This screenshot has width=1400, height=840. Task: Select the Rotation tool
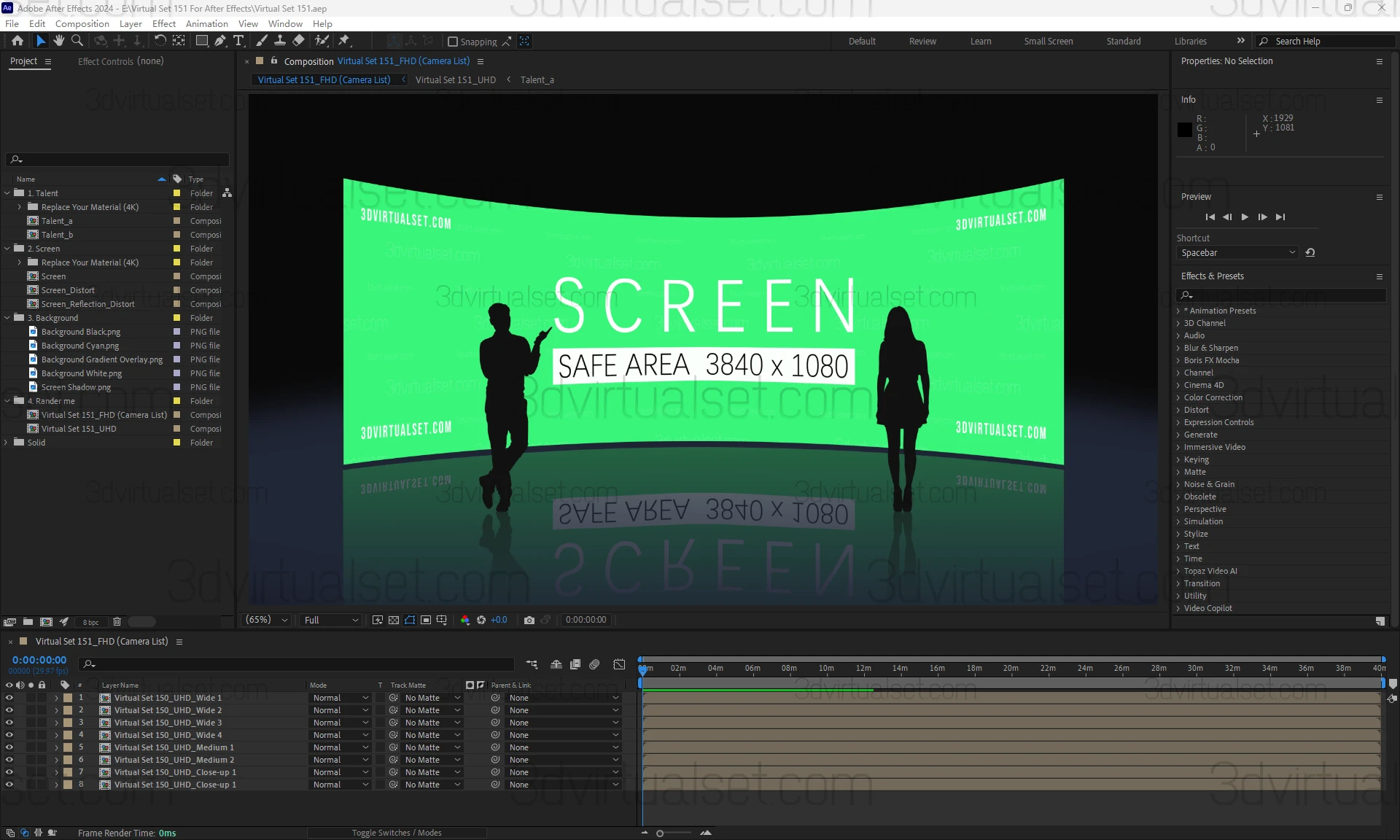click(160, 41)
